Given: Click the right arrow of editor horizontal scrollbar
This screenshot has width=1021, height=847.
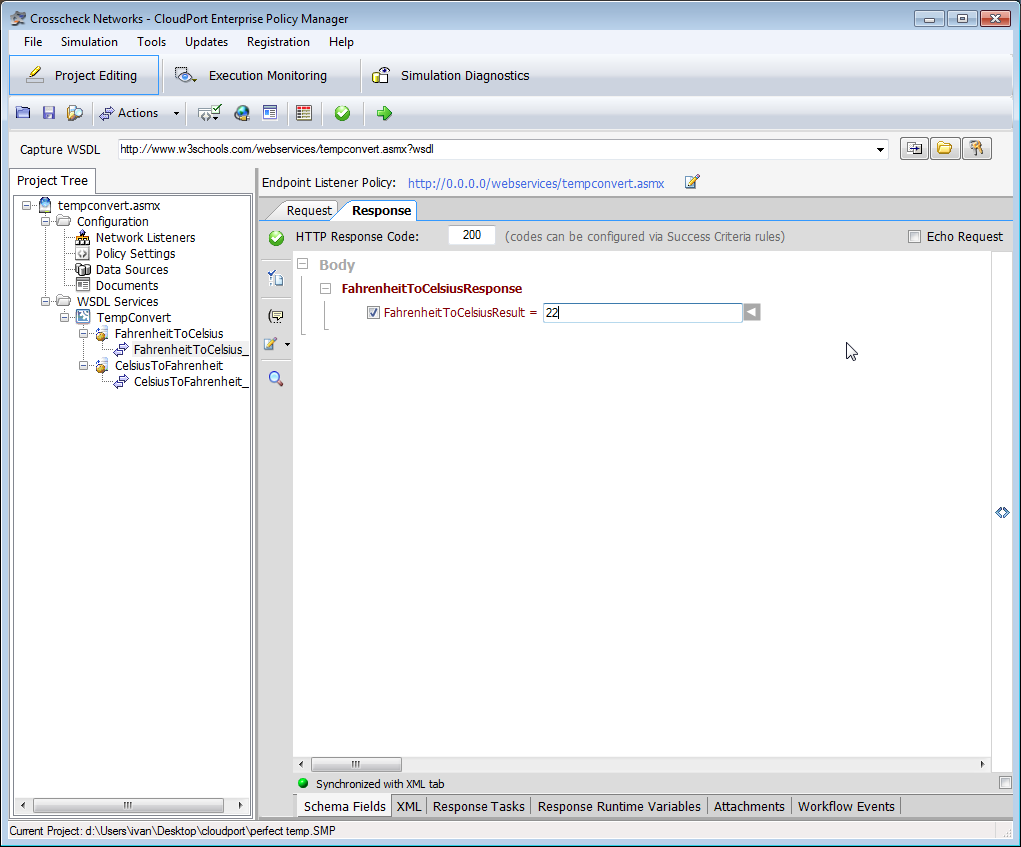Looking at the screenshot, I should pyautogui.click(x=983, y=764).
